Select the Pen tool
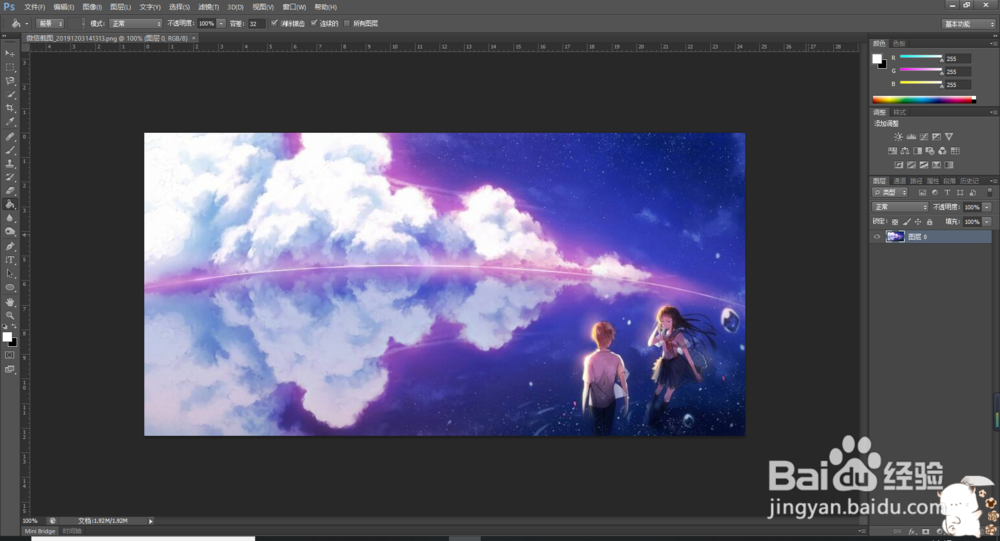 coord(10,246)
